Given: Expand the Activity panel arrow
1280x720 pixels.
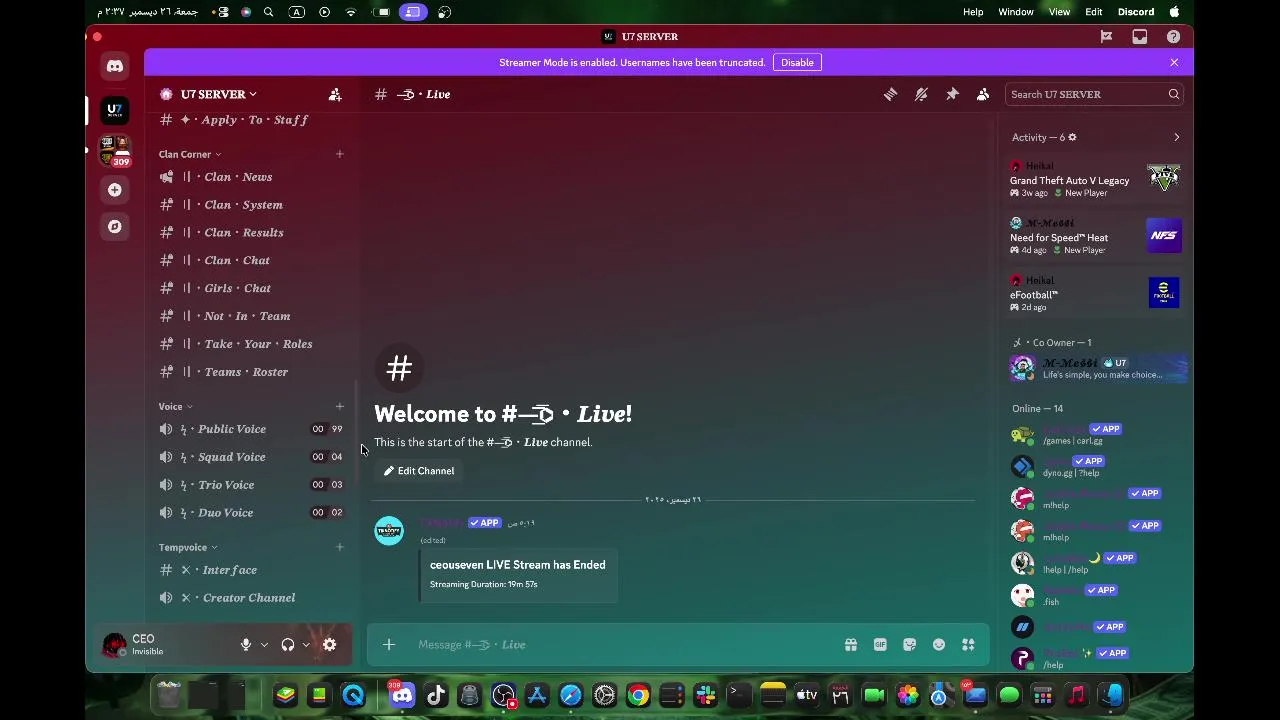Looking at the screenshot, I should (x=1176, y=137).
